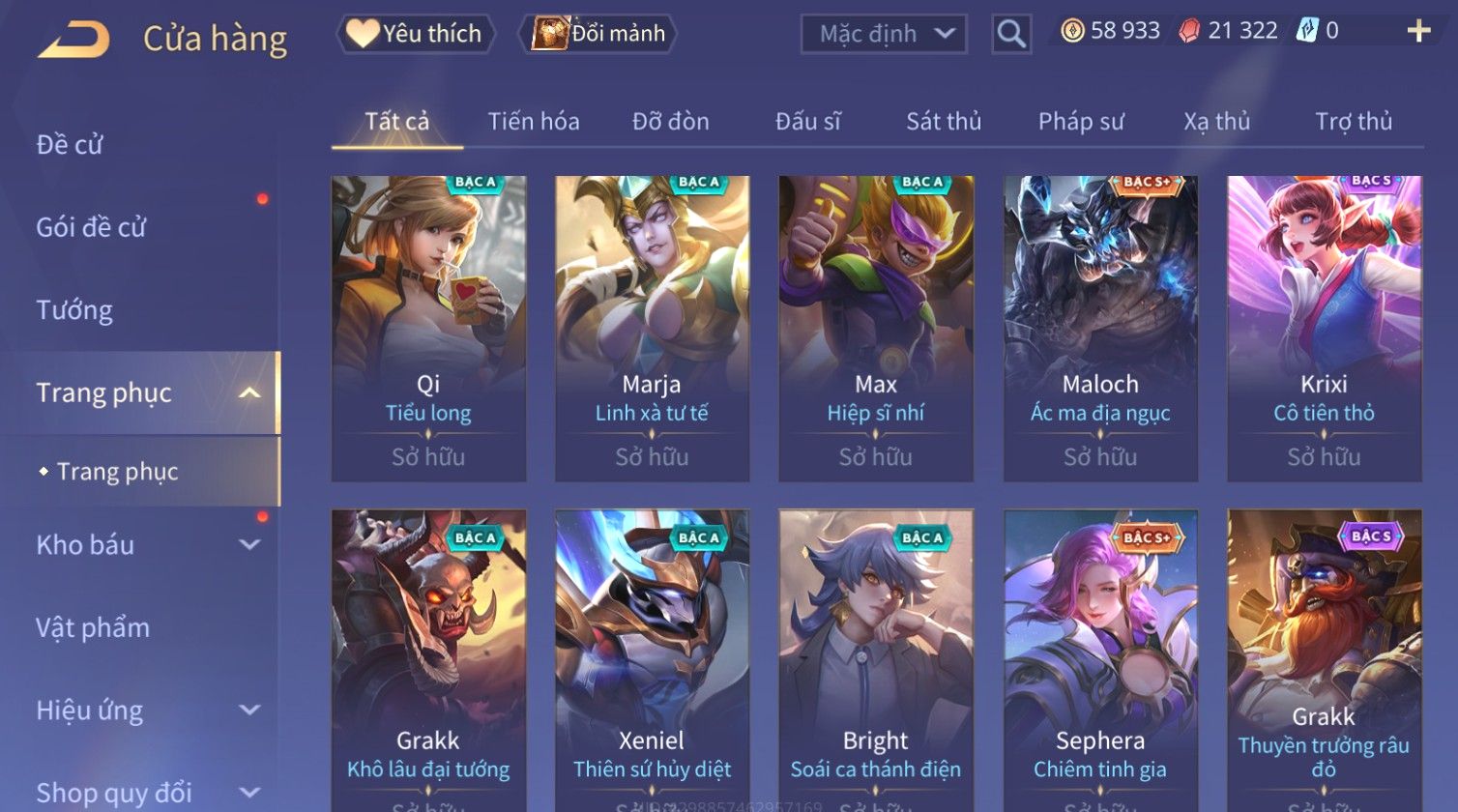
Task: Open the Mặc định sort dropdown
Action: (x=884, y=34)
